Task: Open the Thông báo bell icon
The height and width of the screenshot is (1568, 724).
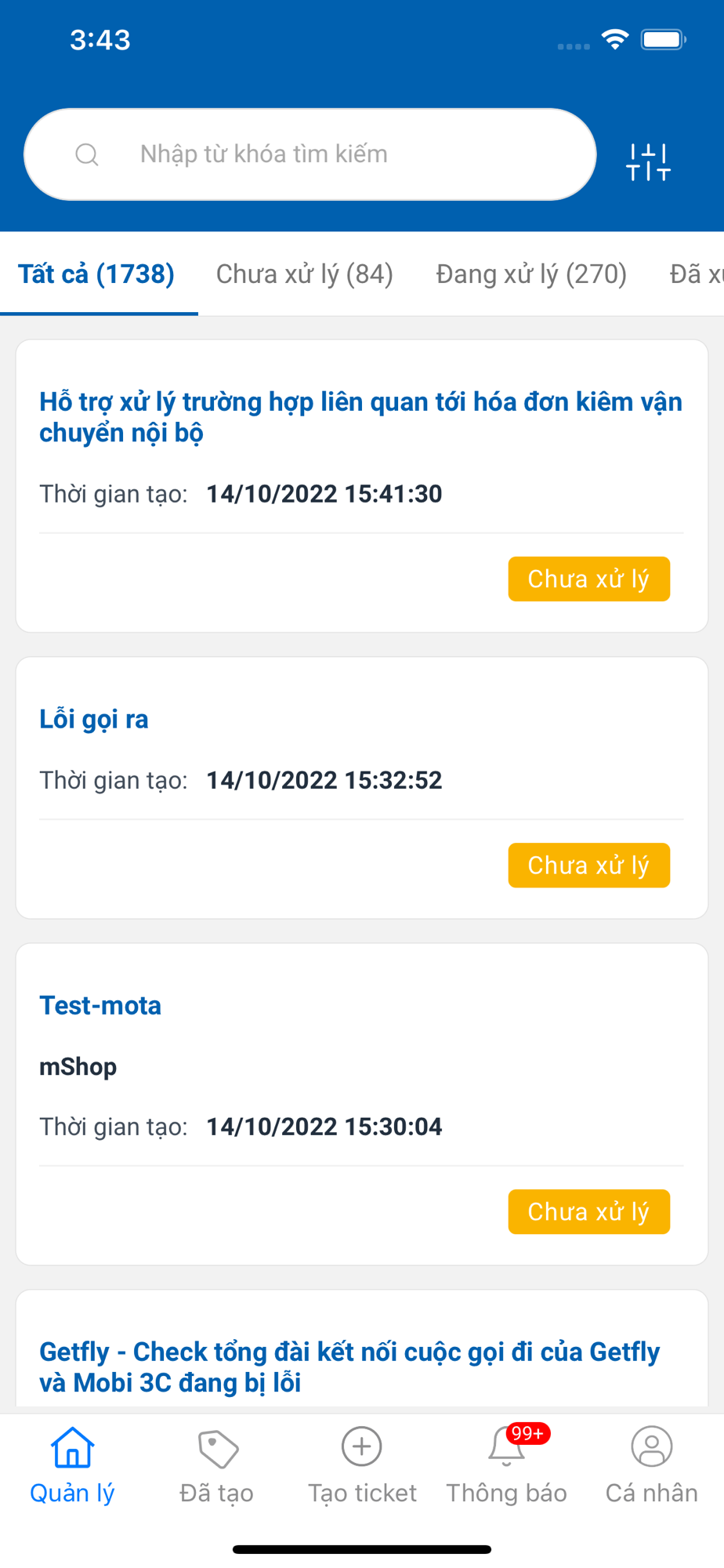Action: tap(505, 1449)
